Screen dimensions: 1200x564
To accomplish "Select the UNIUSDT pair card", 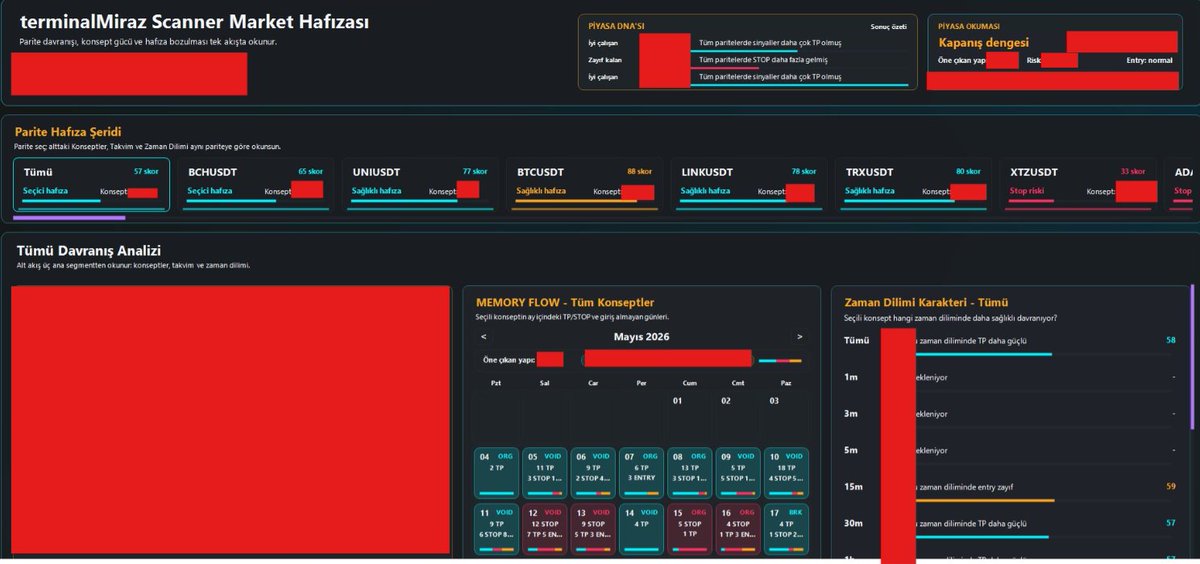I will (x=420, y=185).
